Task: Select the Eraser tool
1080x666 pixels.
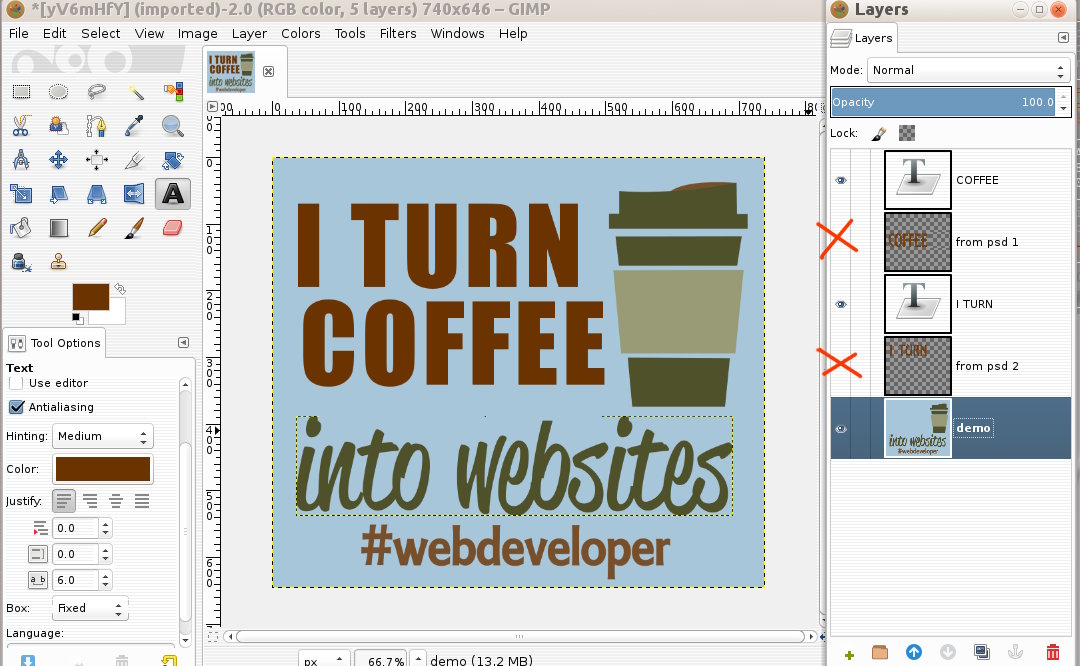Action: (x=173, y=227)
